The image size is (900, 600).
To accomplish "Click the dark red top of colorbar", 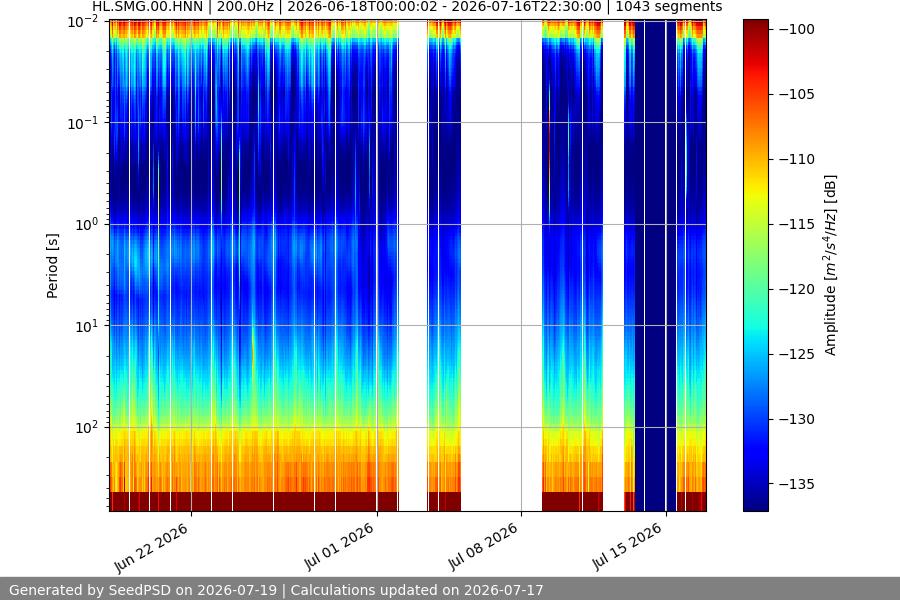I will (756, 29).
